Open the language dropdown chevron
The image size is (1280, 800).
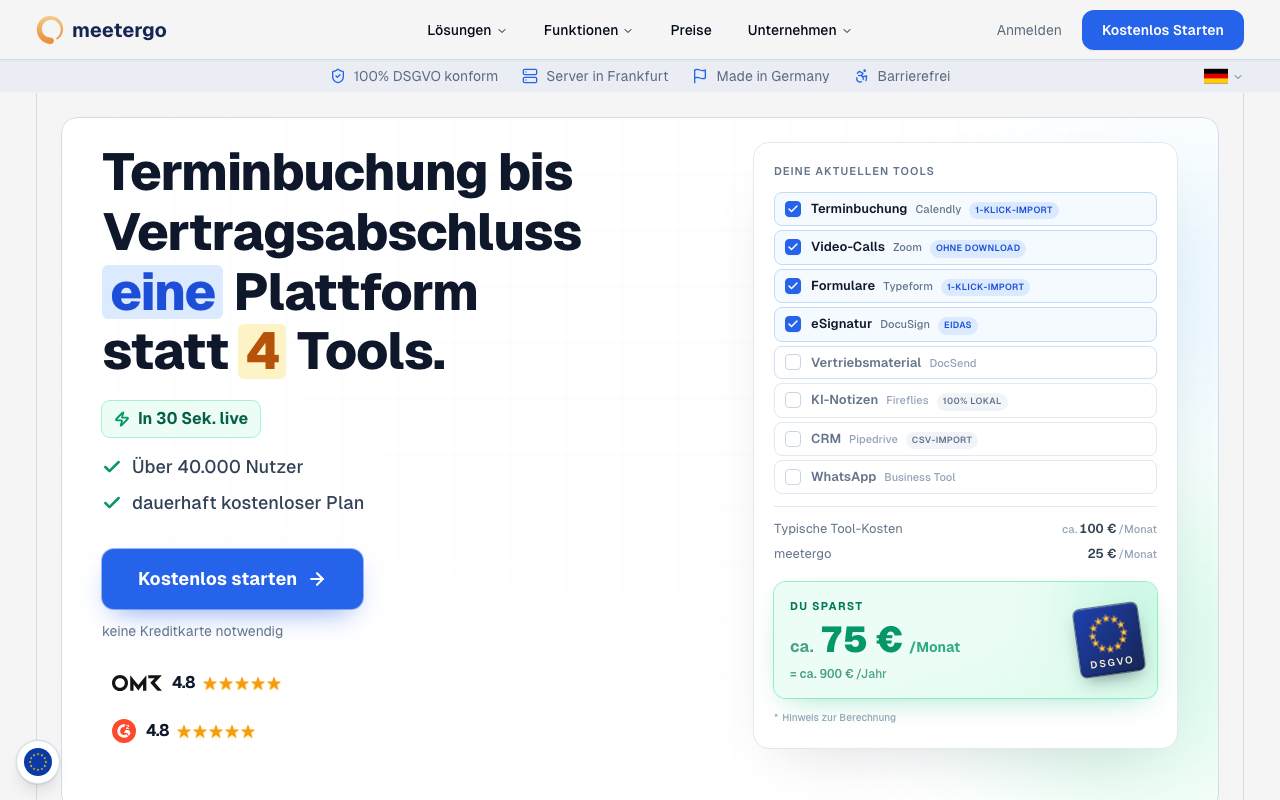click(1238, 77)
